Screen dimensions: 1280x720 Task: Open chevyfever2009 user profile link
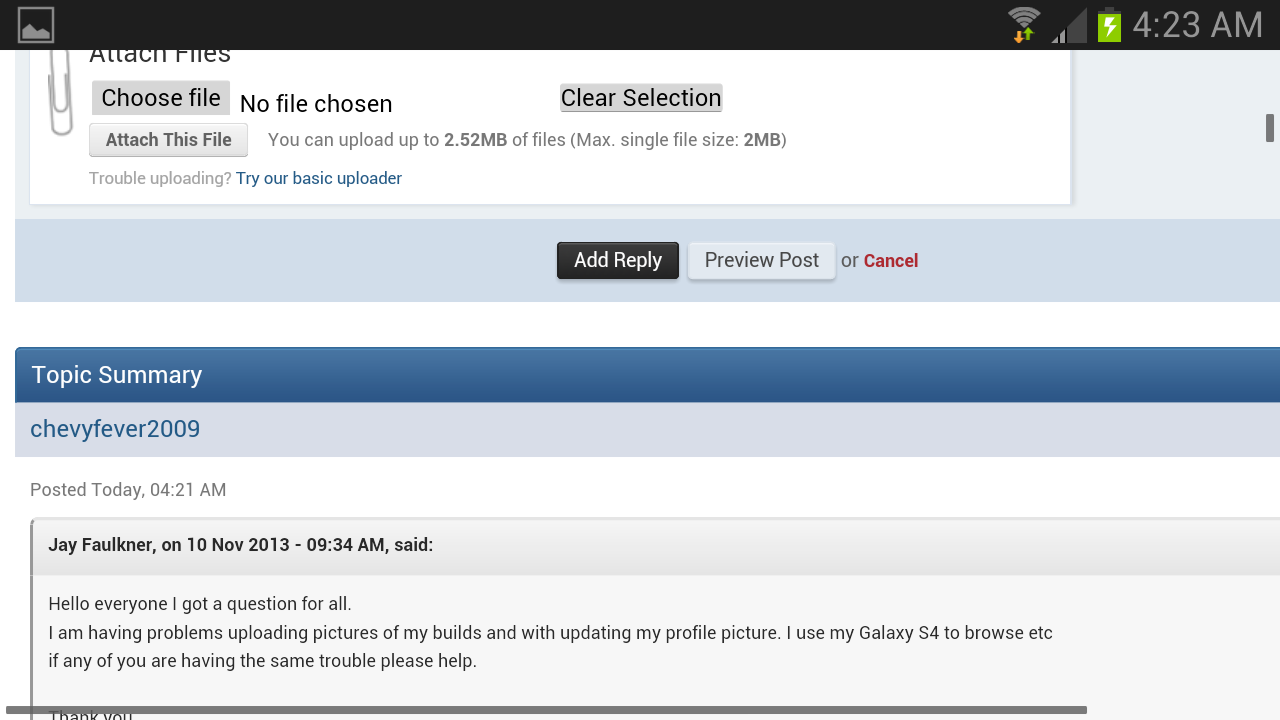click(115, 429)
